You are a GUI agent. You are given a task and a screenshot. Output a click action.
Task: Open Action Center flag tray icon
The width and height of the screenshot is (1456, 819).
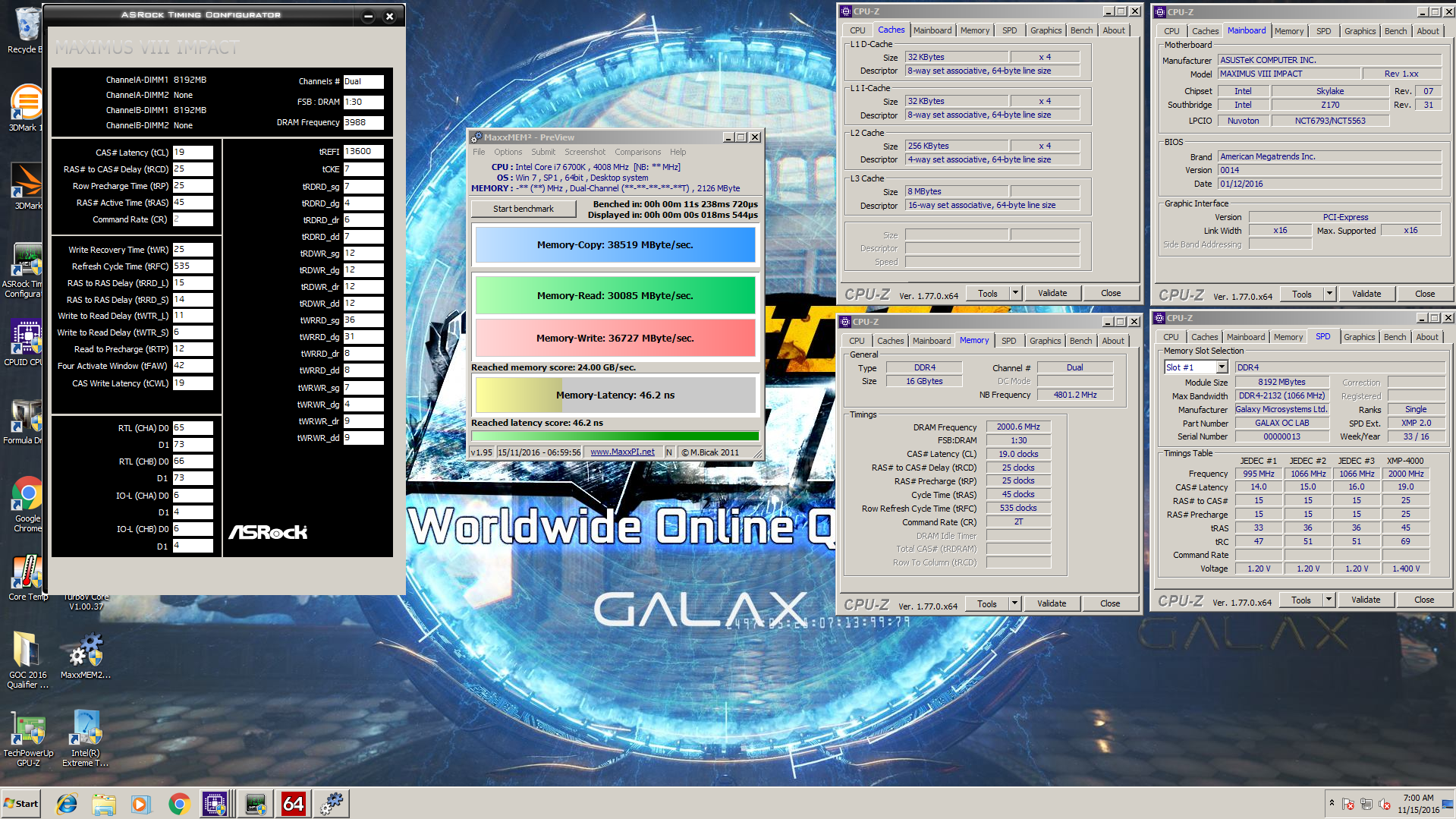pos(1348,804)
